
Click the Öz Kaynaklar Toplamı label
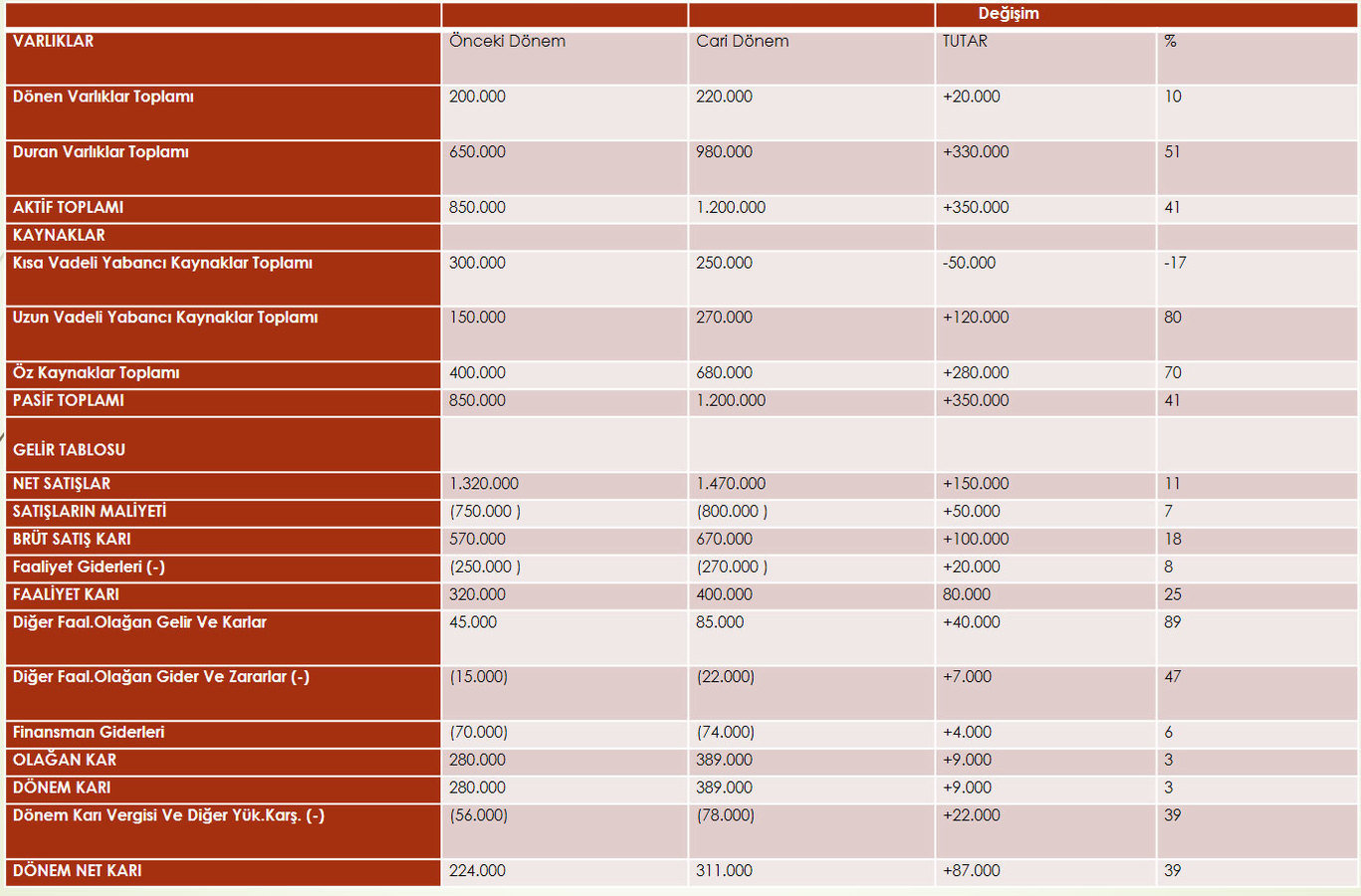click(96, 373)
